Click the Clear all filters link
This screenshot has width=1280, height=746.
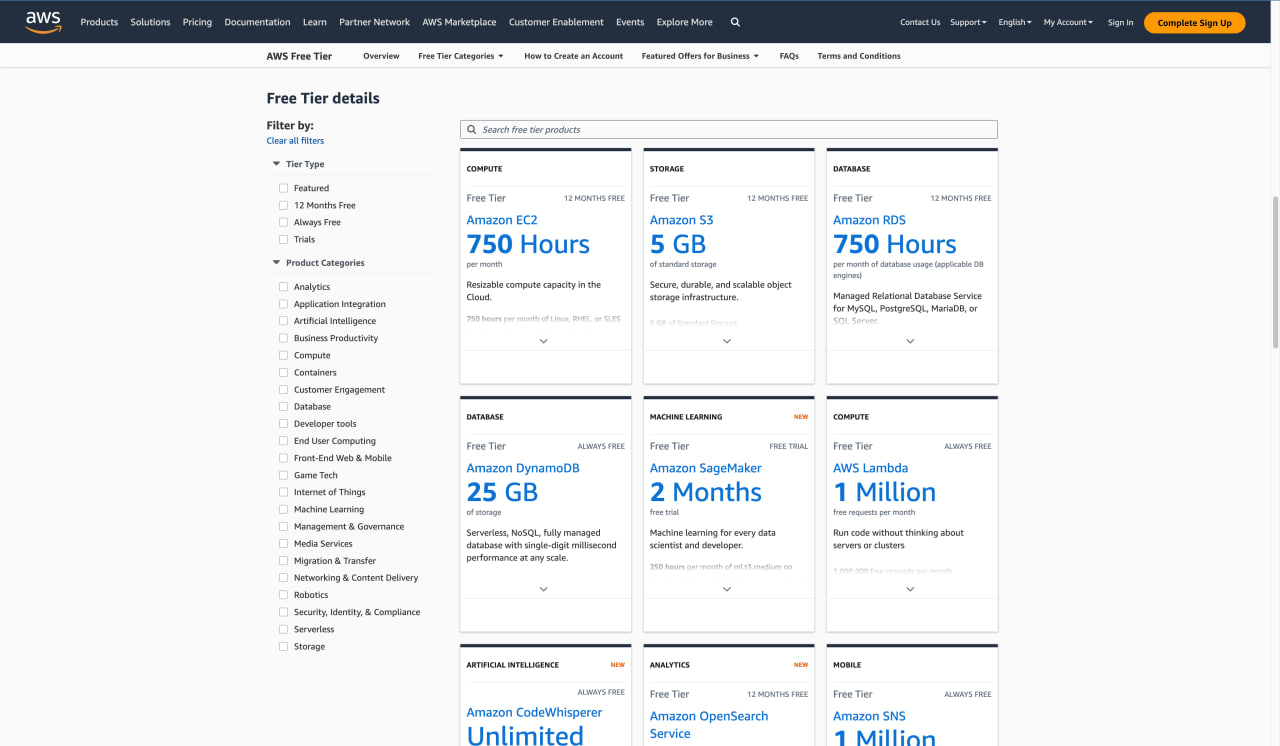295,141
